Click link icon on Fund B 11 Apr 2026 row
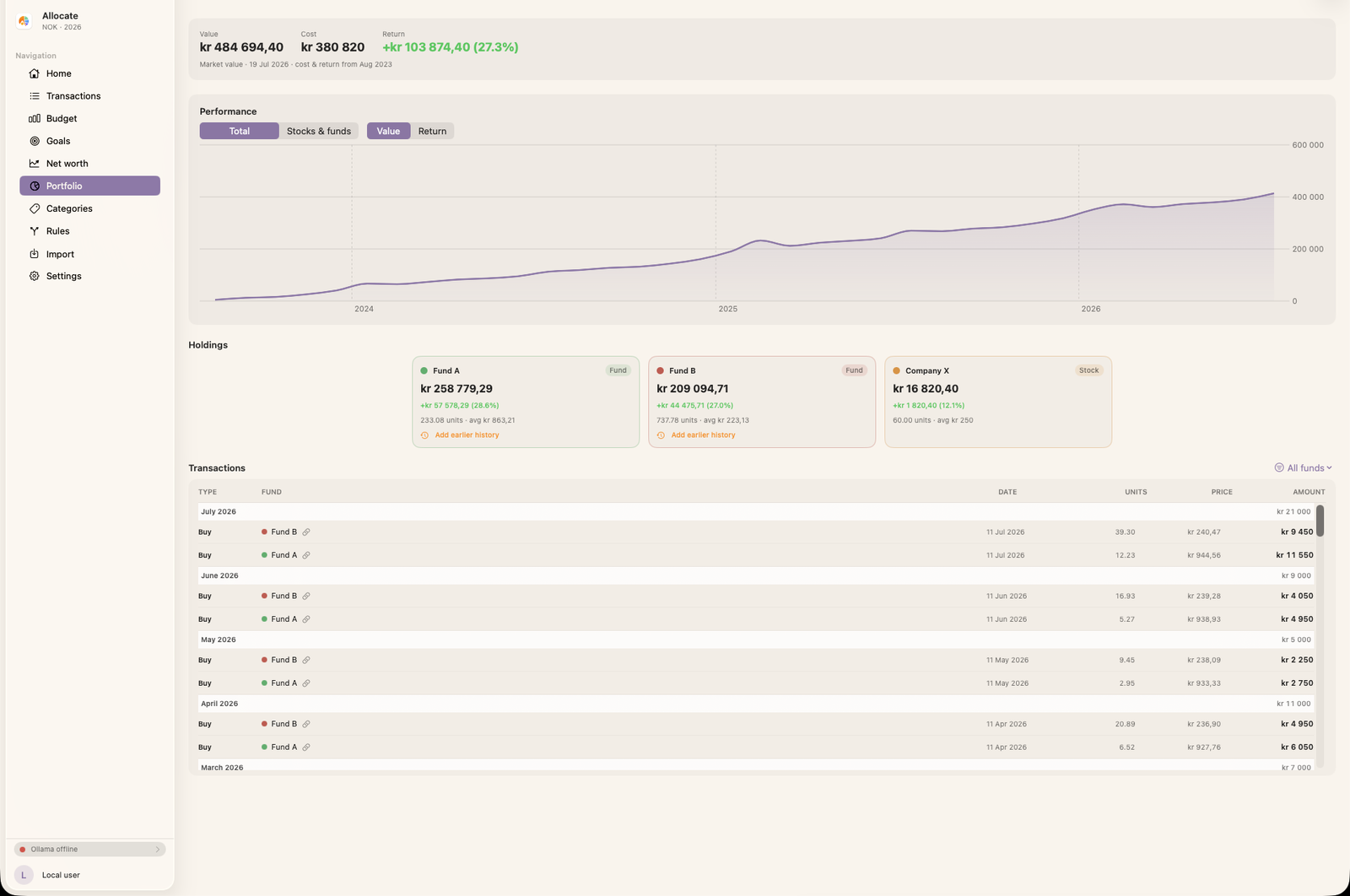This screenshot has width=1350, height=896. click(306, 724)
